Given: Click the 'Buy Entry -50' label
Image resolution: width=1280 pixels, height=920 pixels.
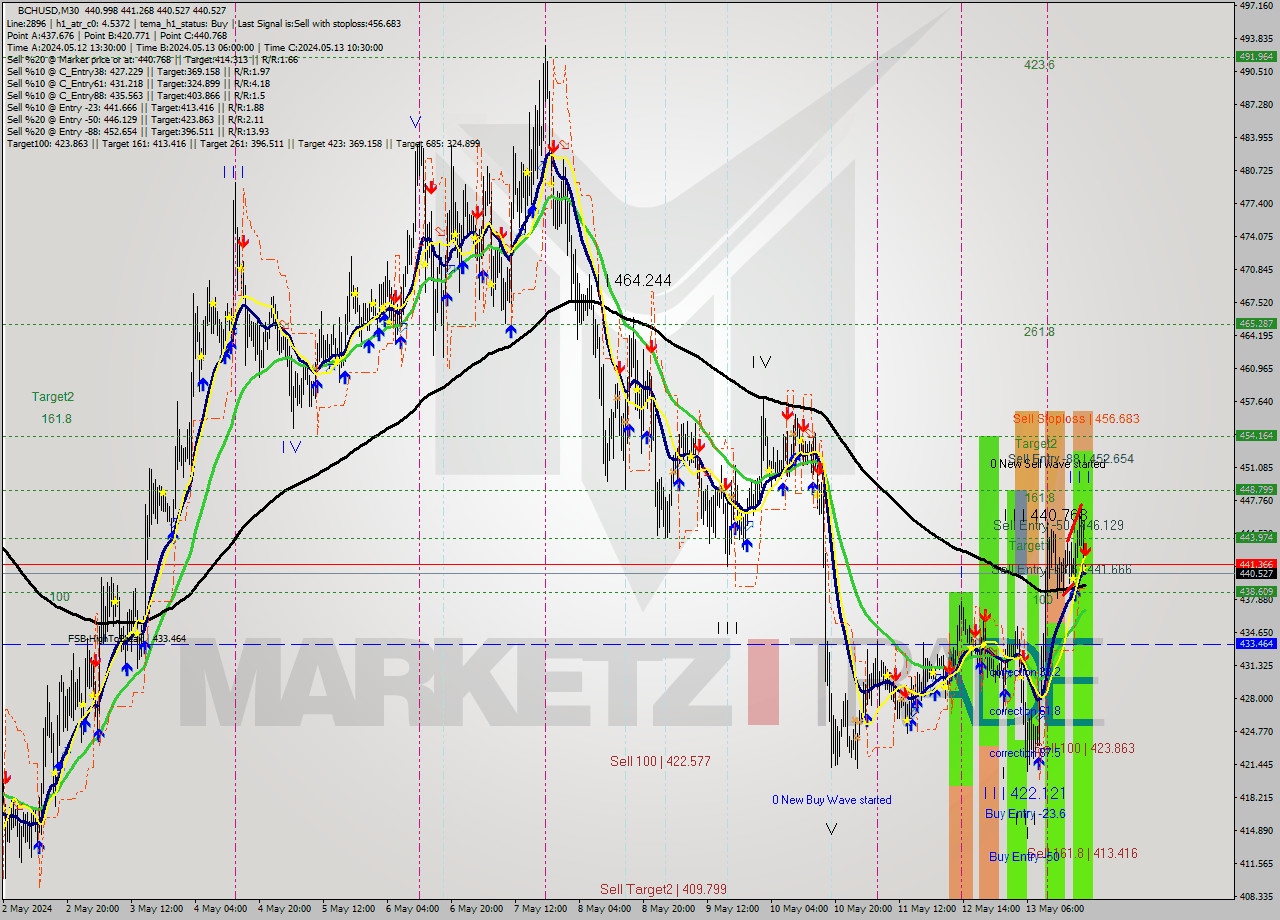Looking at the screenshot, I should click(1024, 857).
